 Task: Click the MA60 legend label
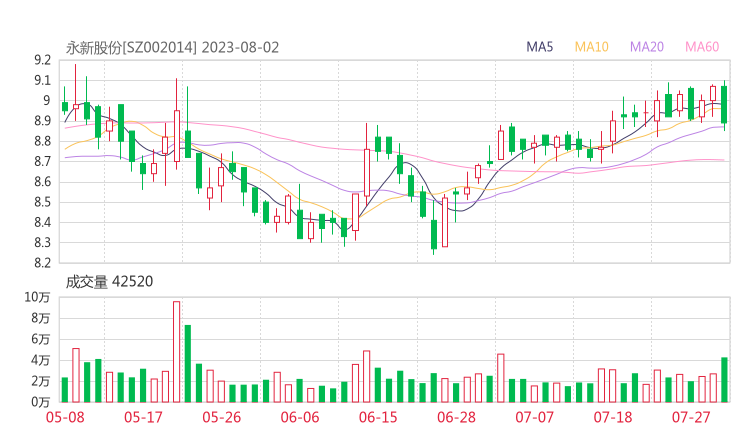coord(702,47)
